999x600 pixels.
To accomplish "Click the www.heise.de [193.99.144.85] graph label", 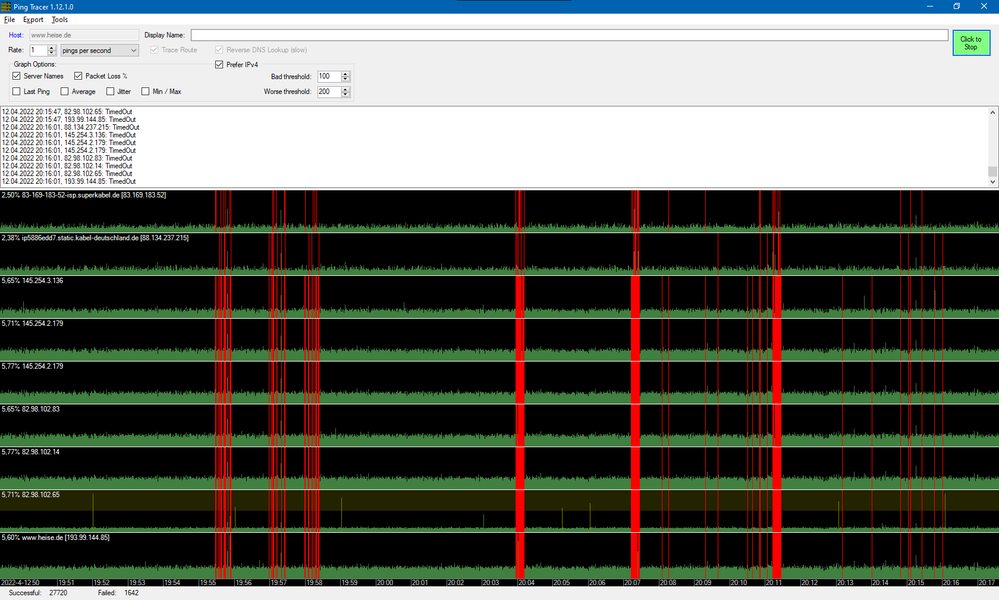I will (55, 537).
